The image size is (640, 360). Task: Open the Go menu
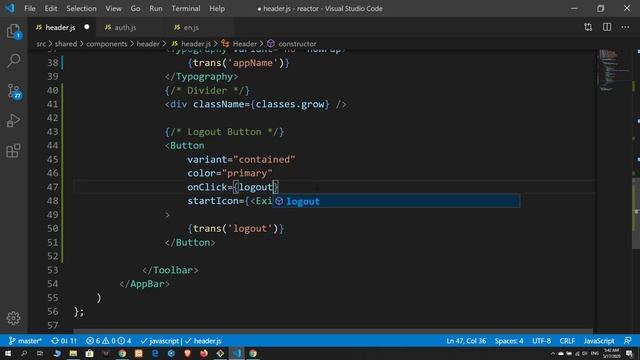click(x=135, y=8)
